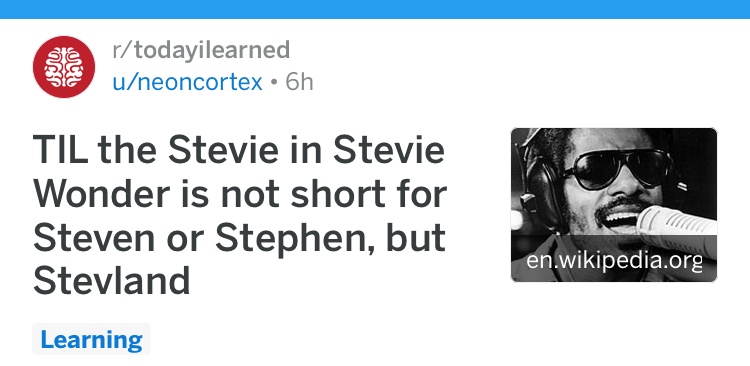Click the dot separator before 6h
The image size is (750, 366).
coord(274,82)
